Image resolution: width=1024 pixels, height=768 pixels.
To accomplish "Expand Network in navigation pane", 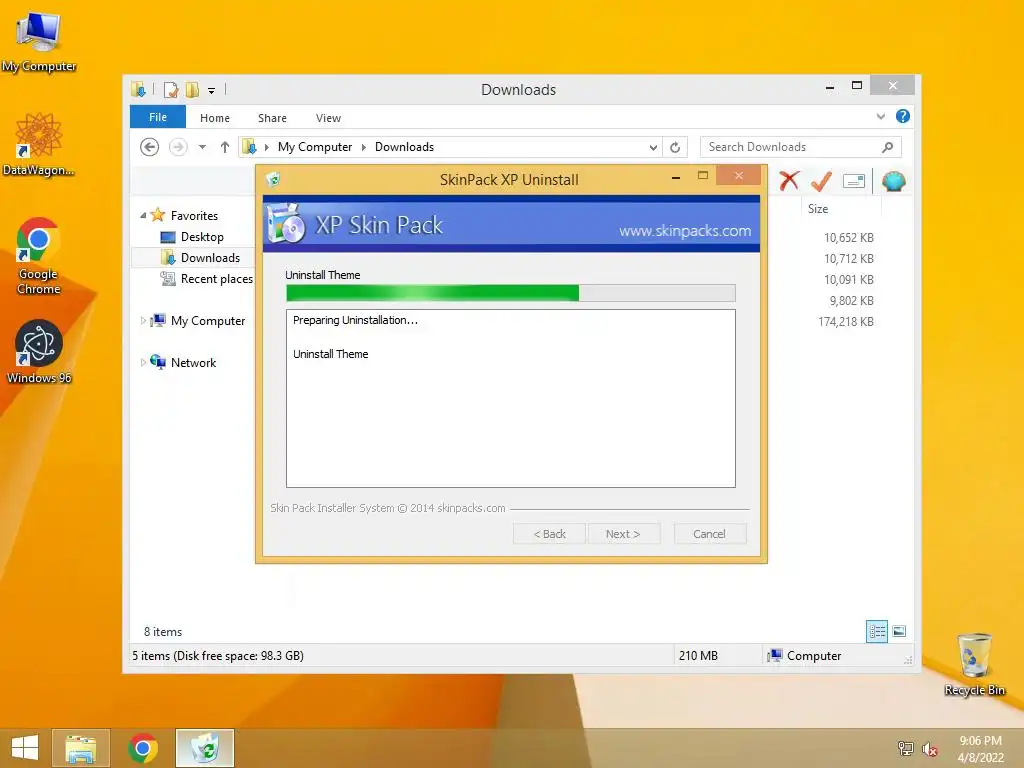I will (143, 362).
